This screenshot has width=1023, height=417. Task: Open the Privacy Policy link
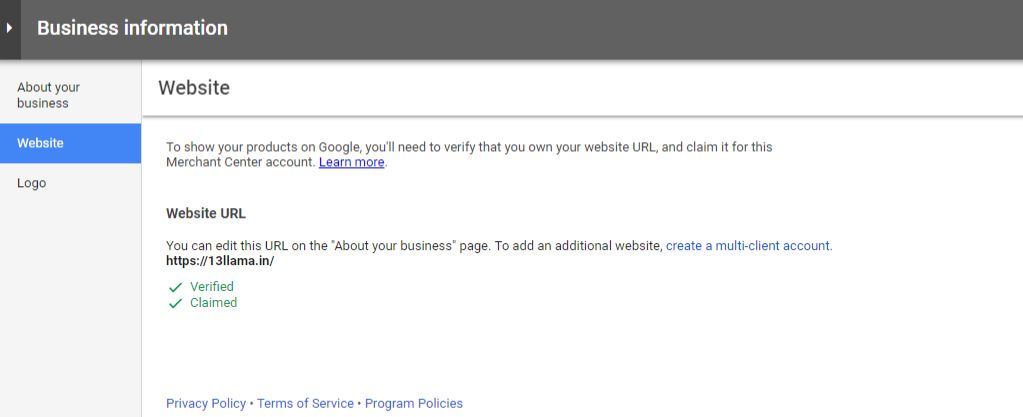pyautogui.click(x=206, y=403)
